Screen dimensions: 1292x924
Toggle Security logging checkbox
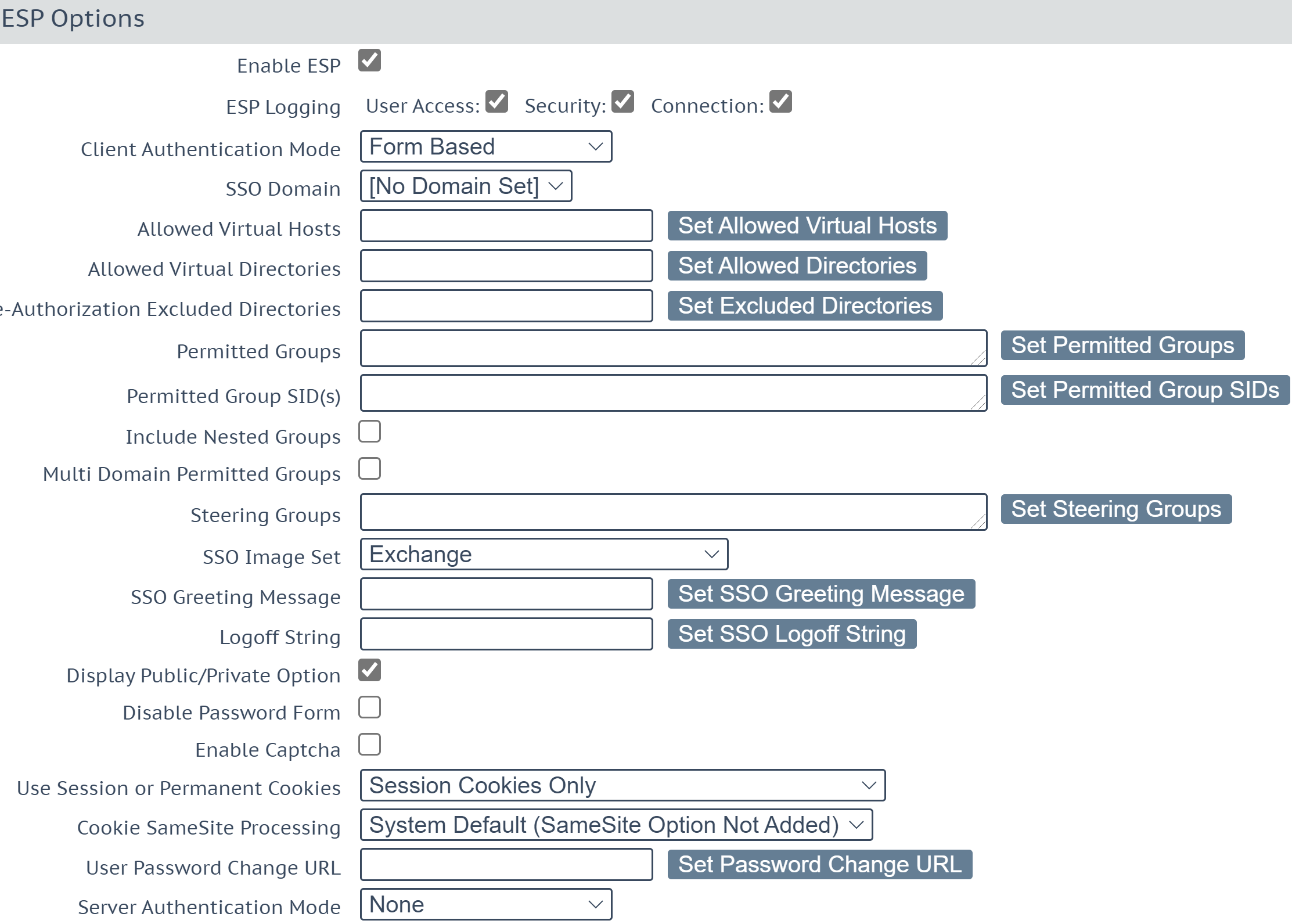pos(622,101)
